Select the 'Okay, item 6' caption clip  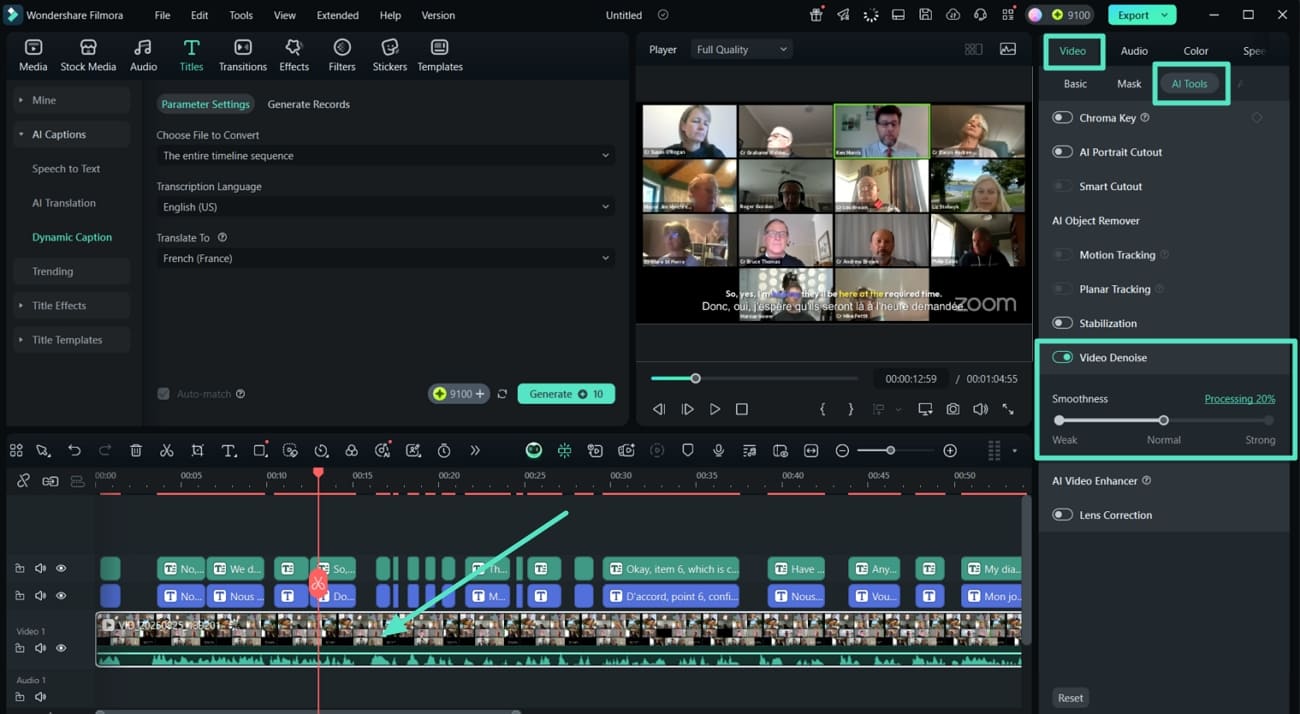click(x=672, y=569)
